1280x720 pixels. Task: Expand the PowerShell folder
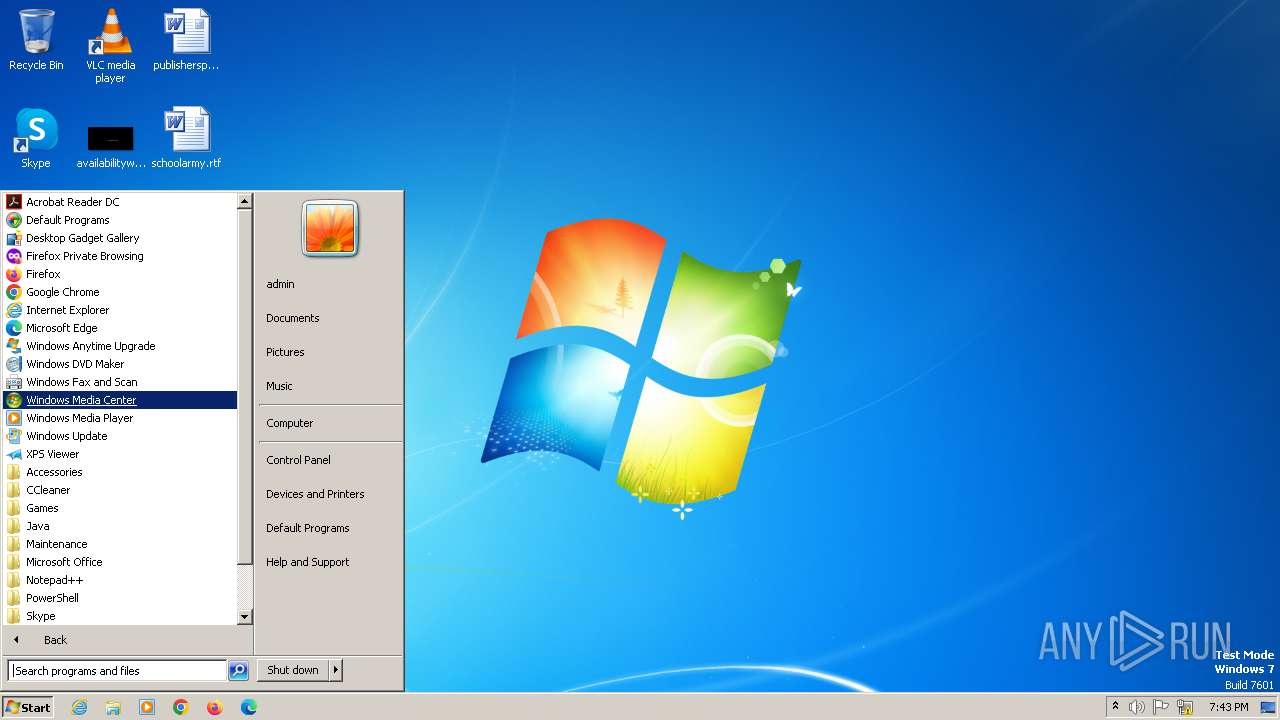tap(120, 598)
